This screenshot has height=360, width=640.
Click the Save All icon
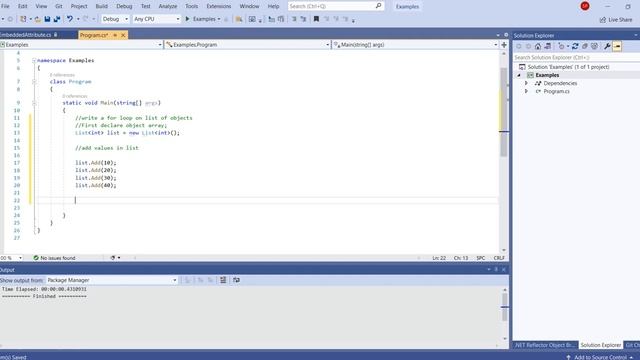[57, 19]
